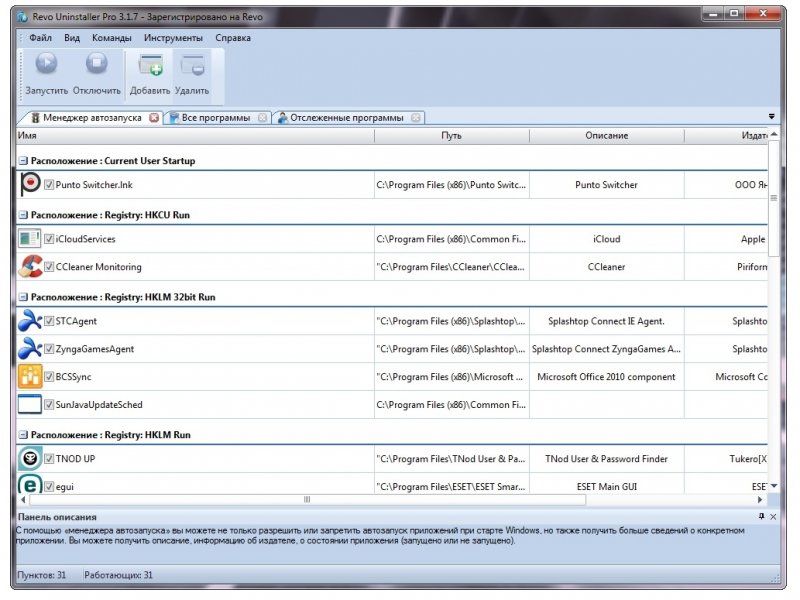This screenshot has height=600, width=800.
Task: Sort by the Описание column header
Action: [607, 136]
